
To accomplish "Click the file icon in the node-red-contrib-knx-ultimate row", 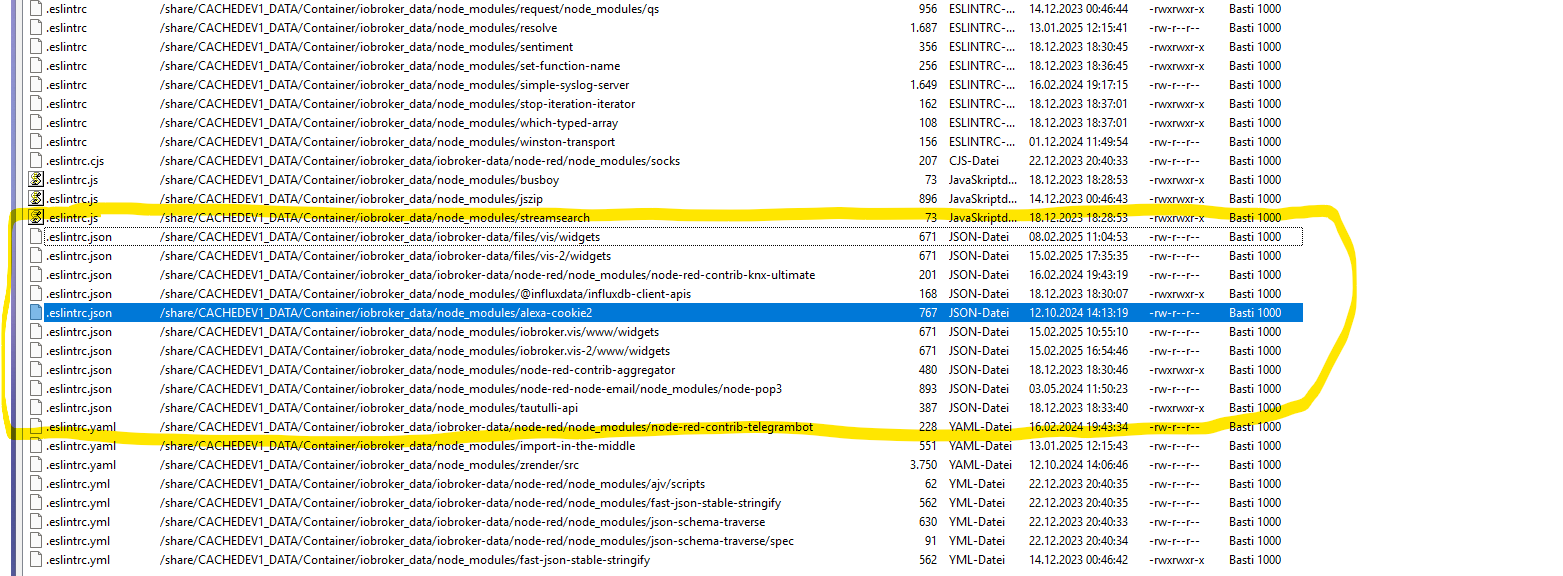I will (x=37, y=275).
